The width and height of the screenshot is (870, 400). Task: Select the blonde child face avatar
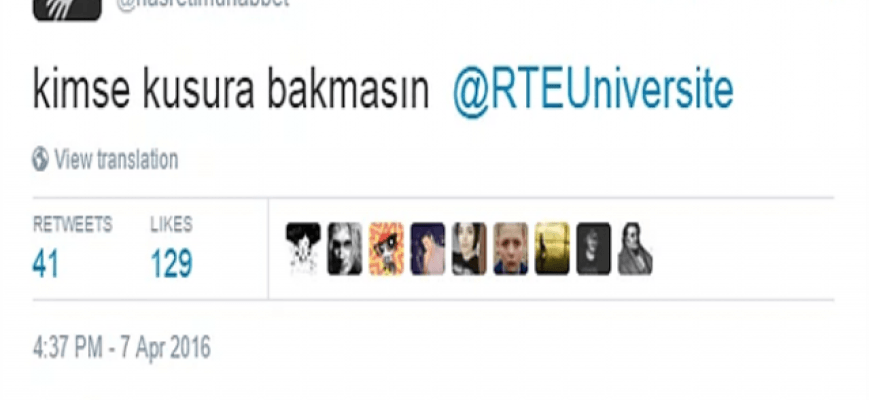[x=510, y=249]
